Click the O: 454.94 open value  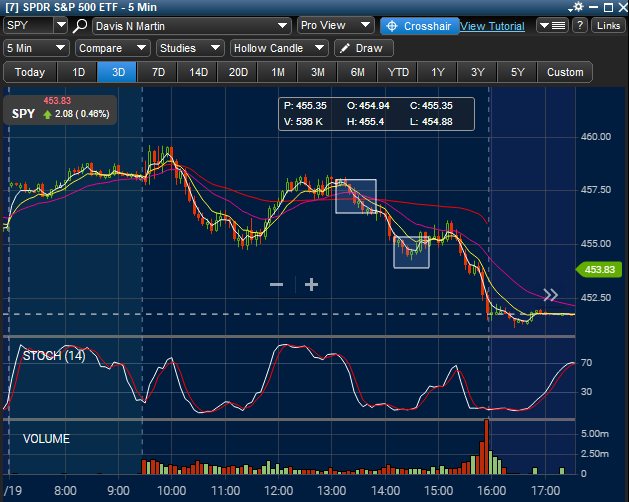pyautogui.click(x=368, y=106)
